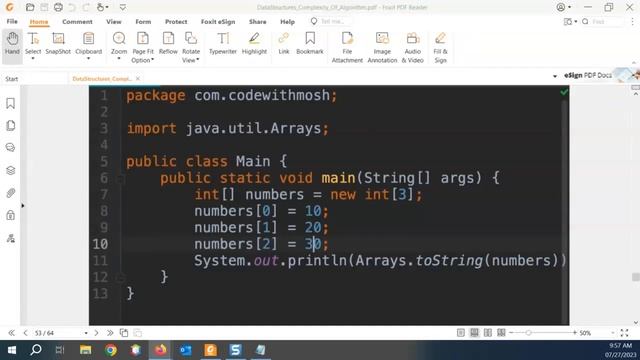Screen dimensions: 640x360
Task: Switch to the Start document tab
Action: 12,79
